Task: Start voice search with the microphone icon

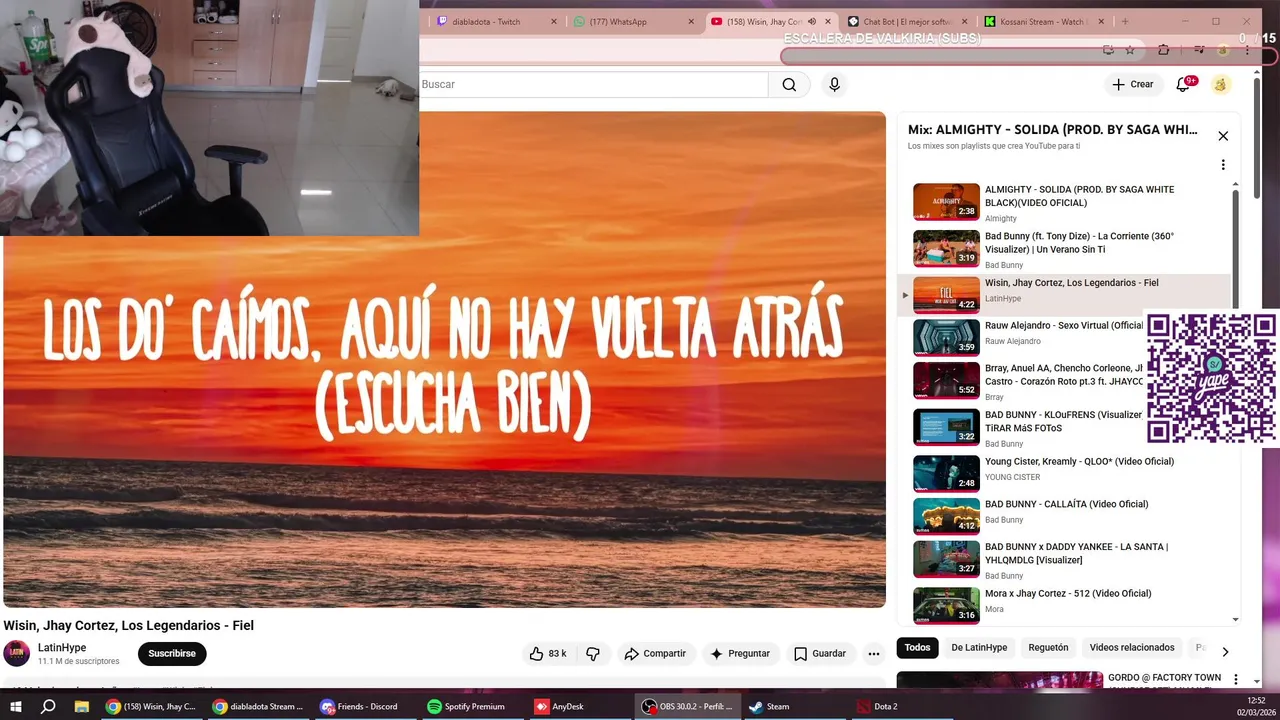Action: 834,85
